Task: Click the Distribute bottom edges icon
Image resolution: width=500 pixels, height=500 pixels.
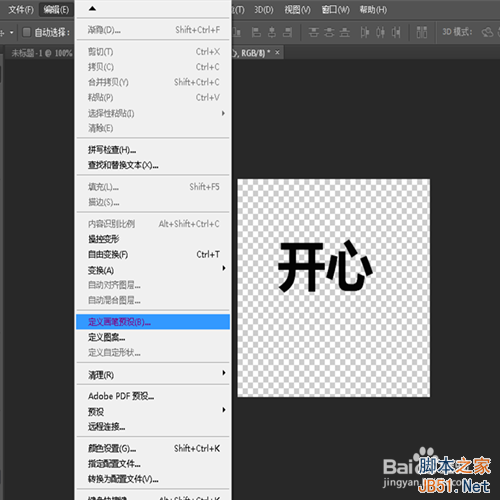Action: 345,32
